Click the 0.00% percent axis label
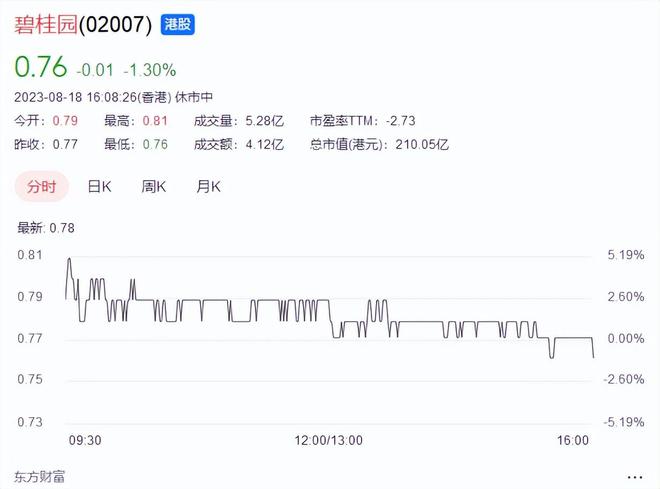This screenshot has height=489, width=660. (625, 338)
